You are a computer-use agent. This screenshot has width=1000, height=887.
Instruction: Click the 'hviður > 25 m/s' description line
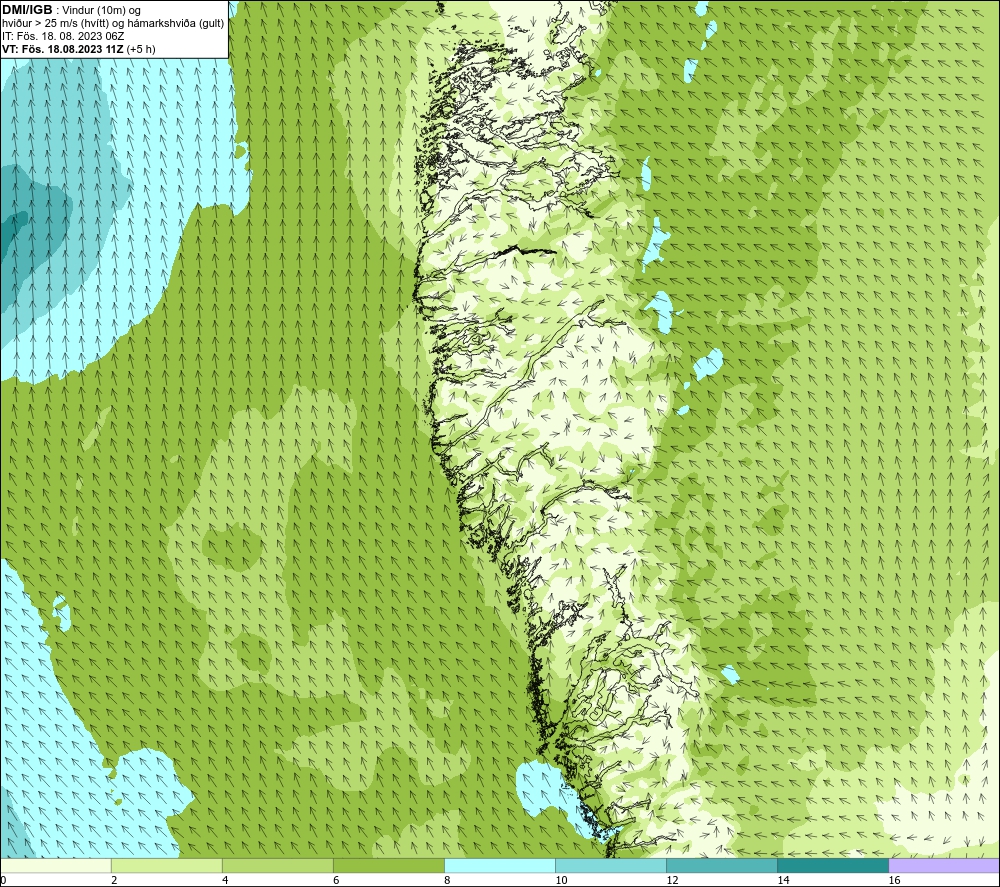pos(113,24)
